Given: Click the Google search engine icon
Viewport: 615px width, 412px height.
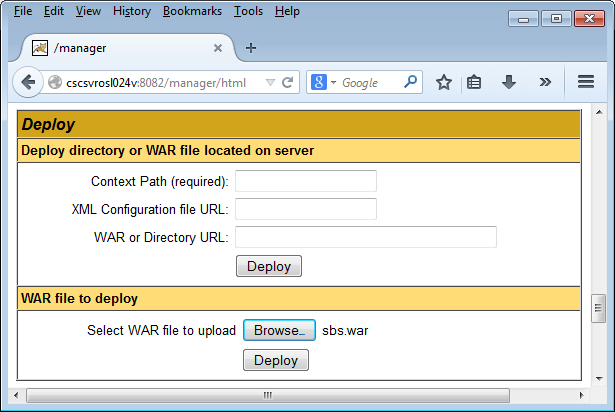Looking at the screenshot, I should coord(319,83).
